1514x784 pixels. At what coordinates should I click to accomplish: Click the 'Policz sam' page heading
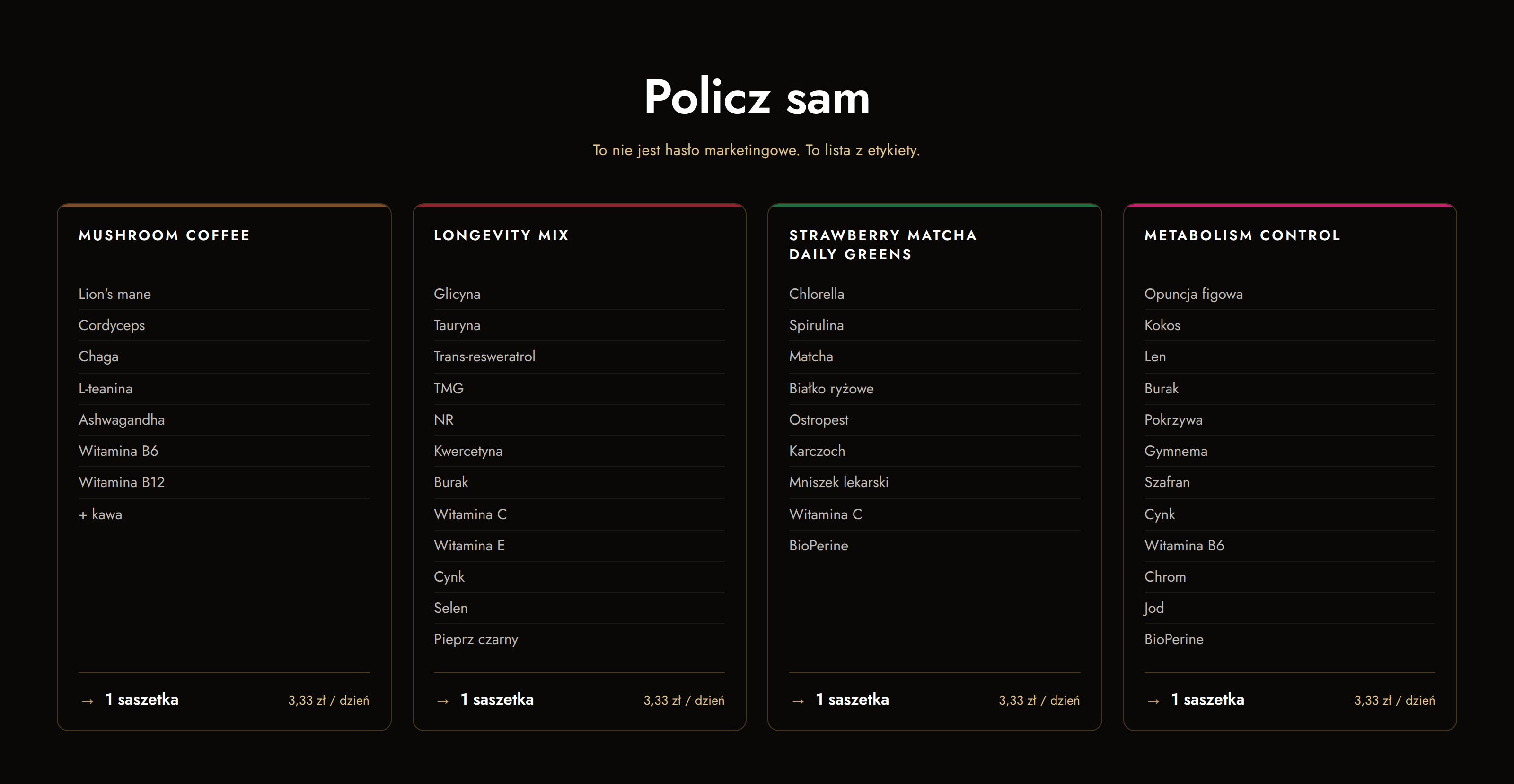pos(757,97)
